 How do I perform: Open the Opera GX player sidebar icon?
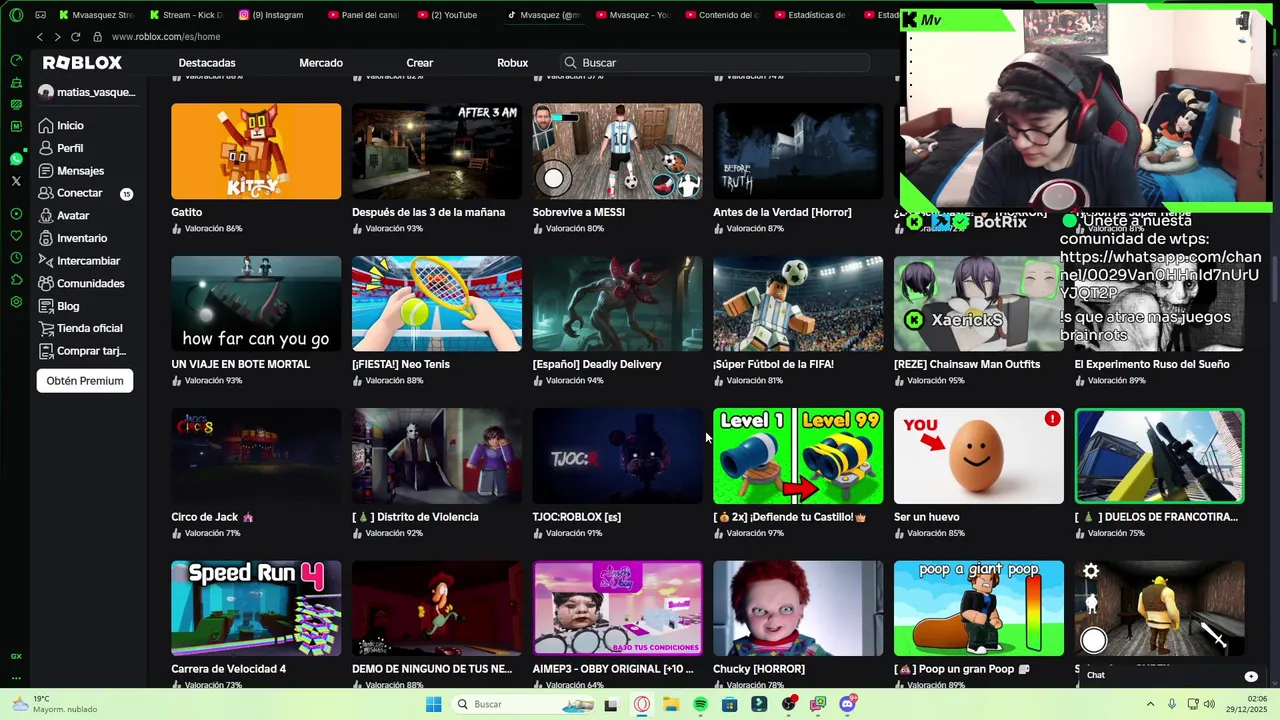click(16, 214)
